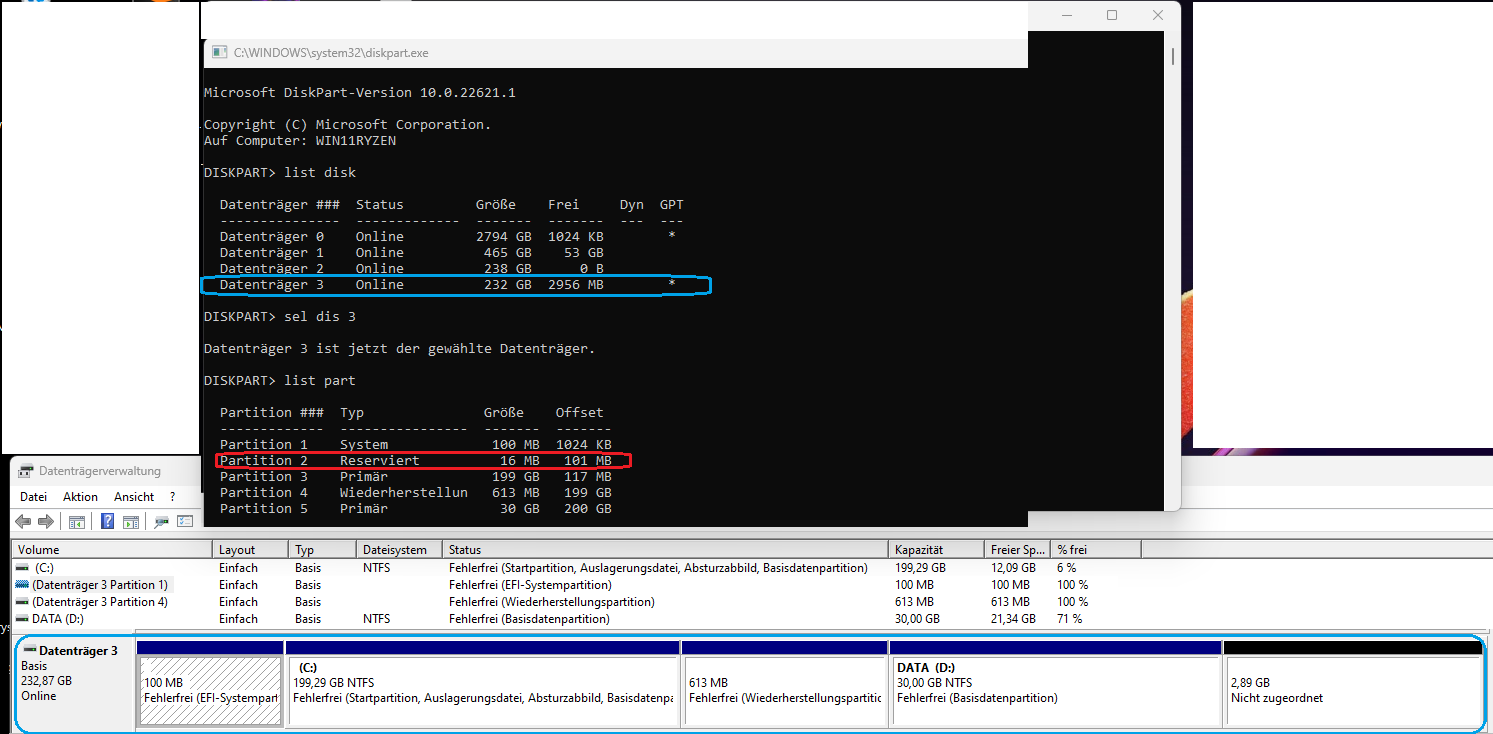Image resolution: width=1493 pixels, height=734 pixels.
Task: Click the checklist toolbar icon
Action: [185, 521]
